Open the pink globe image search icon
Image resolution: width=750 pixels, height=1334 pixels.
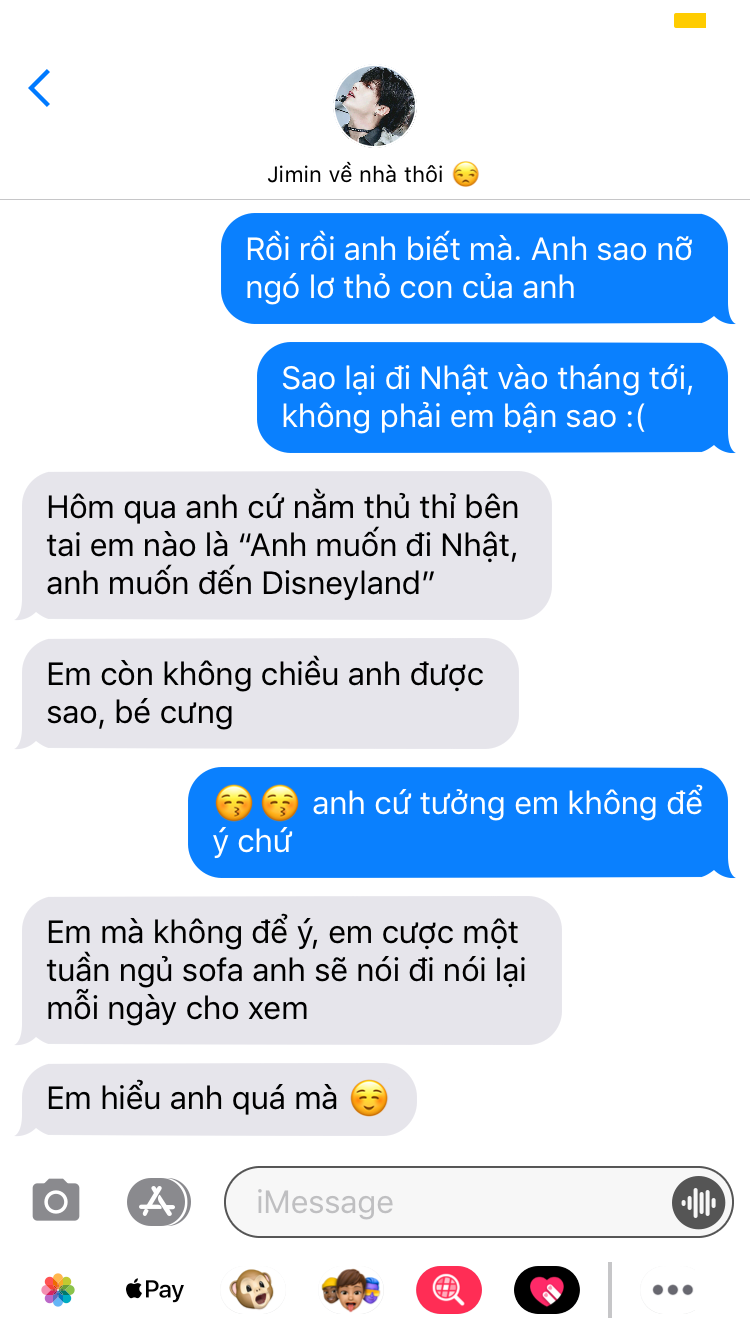click(x=449, y=1290)
